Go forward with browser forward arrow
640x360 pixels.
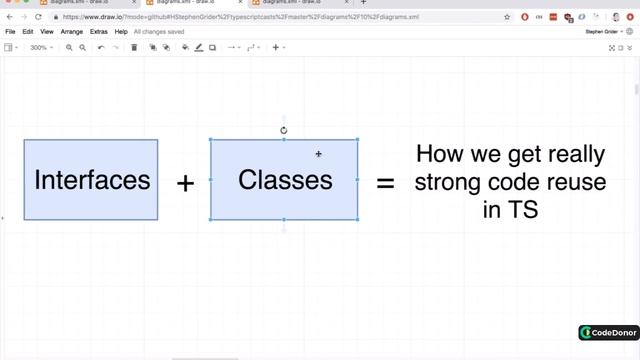(24, 17)
